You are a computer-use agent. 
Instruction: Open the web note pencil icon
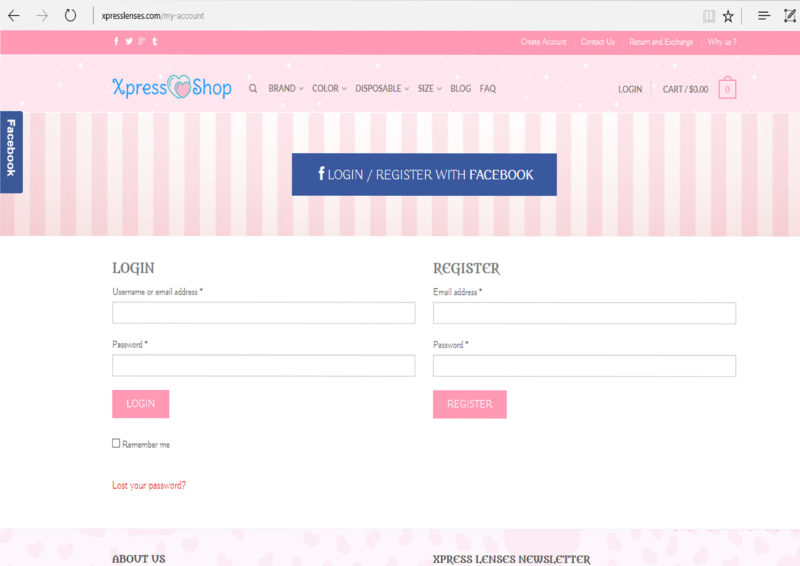(790, 16)
